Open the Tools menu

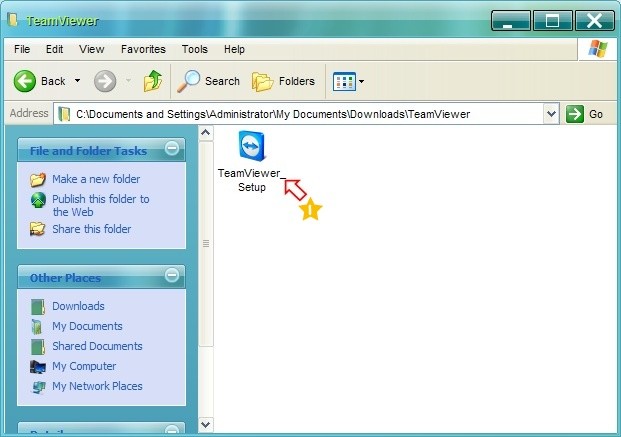[x=194, y=49]
